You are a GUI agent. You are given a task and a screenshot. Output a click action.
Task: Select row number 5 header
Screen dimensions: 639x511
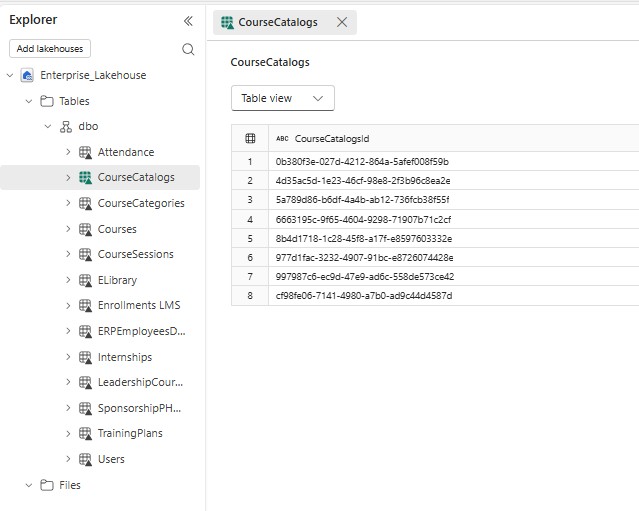pyautogui.click(x=250, y=238)
